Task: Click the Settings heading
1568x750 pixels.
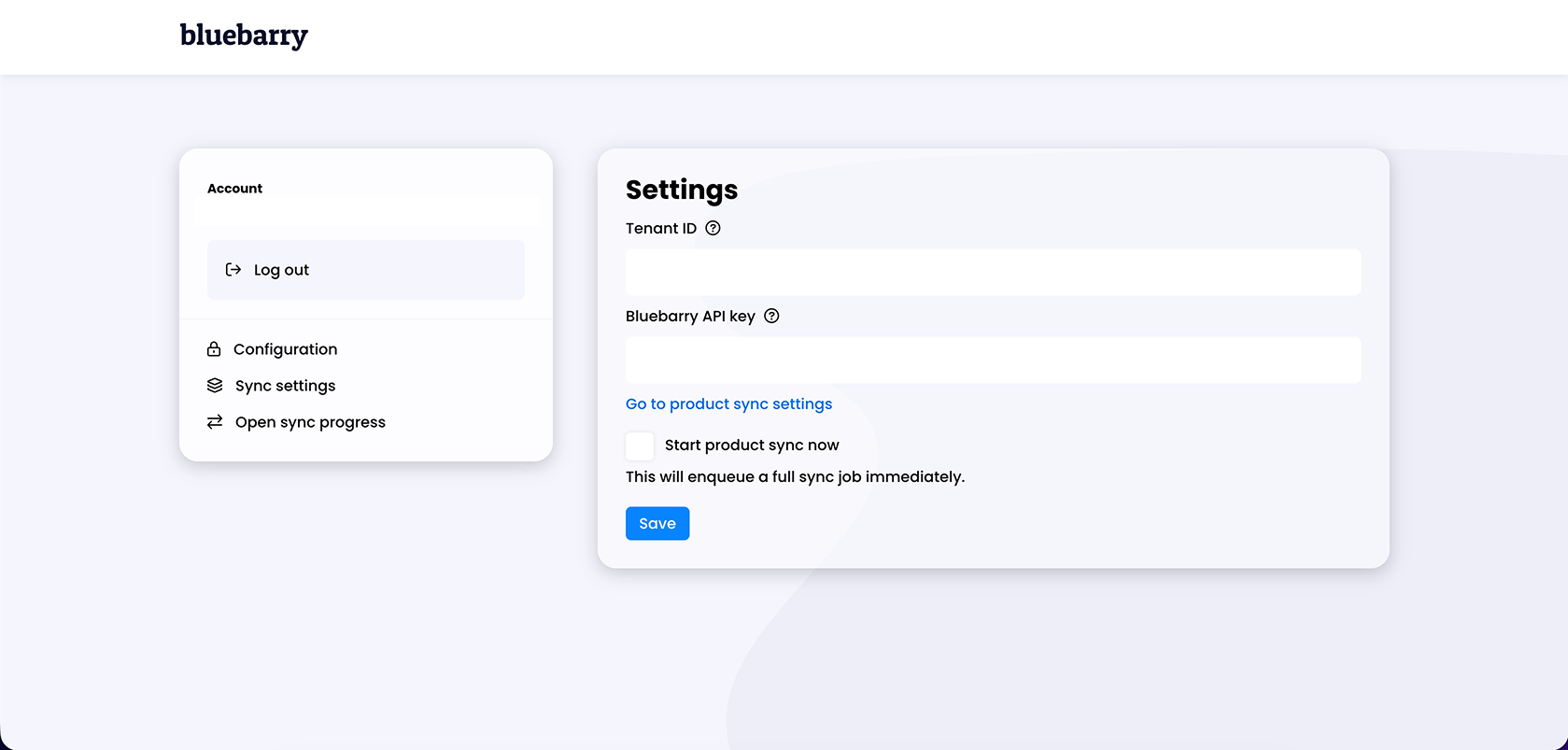Action: (x=682, y=190)
